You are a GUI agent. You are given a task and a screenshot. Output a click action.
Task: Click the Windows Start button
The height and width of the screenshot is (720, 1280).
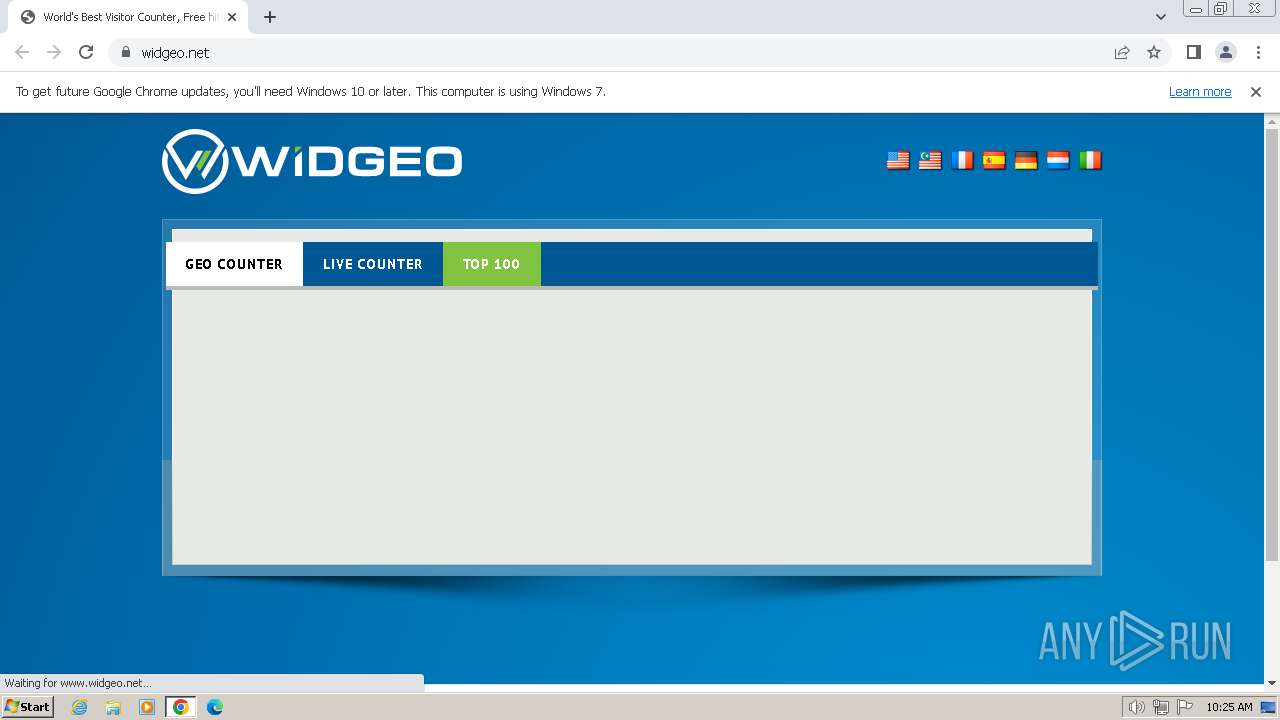[x=28, y=707]
